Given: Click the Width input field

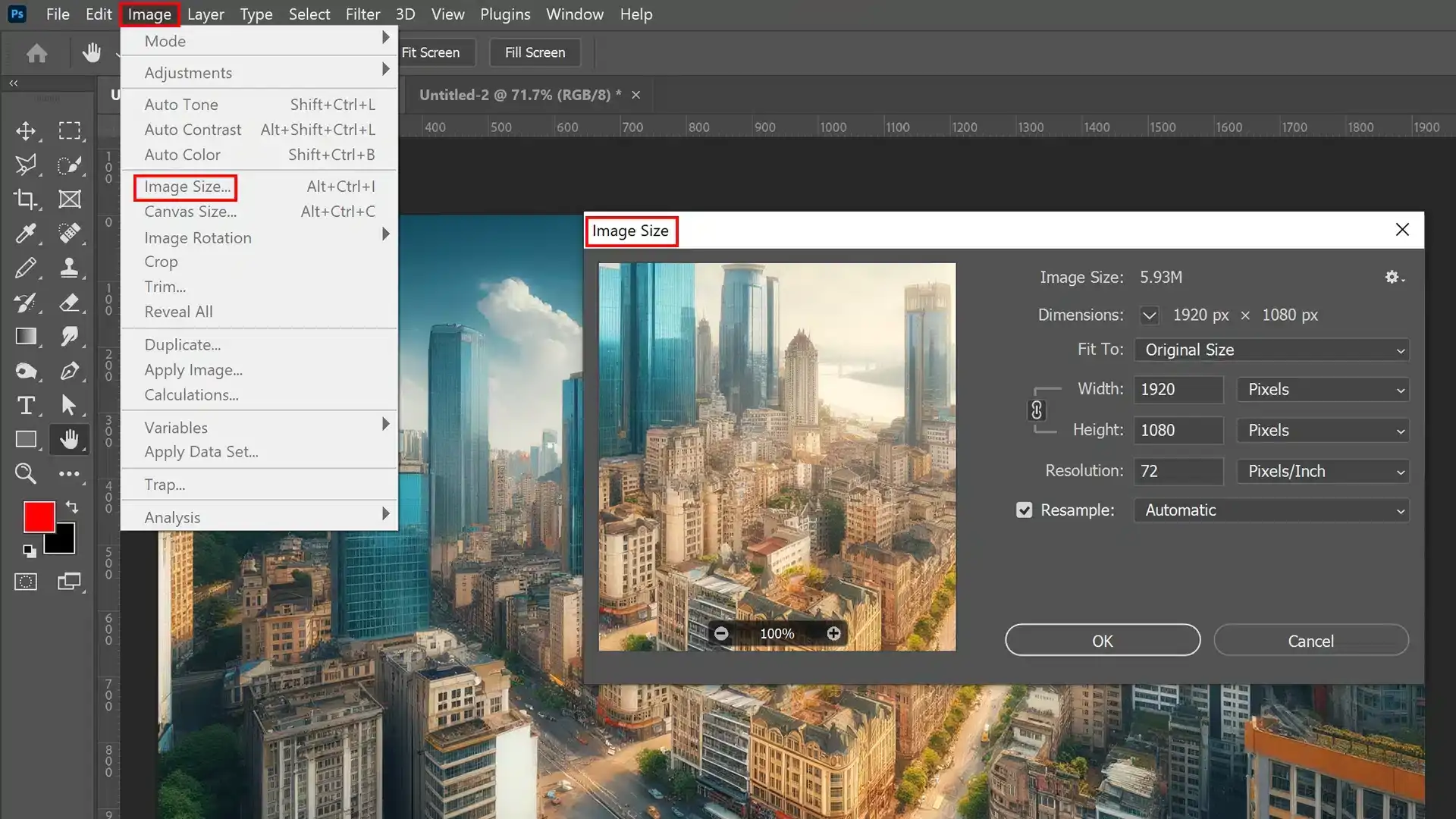Looking at the screenshot, I should [1178, 390].
